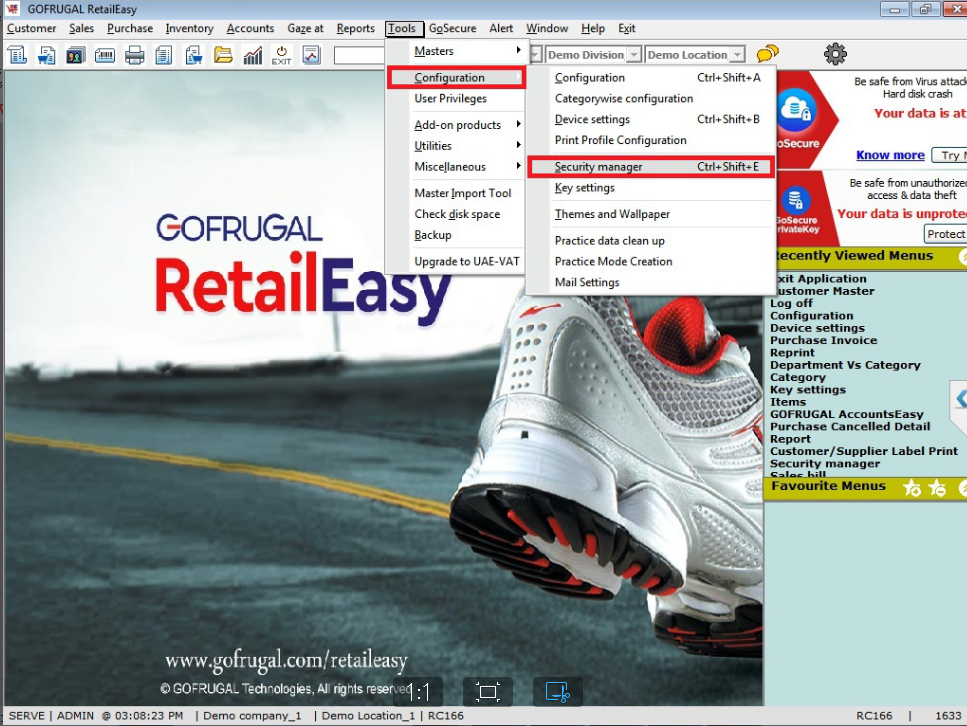
Task: Click the Protect button
Action: click(x=945, y=234)
